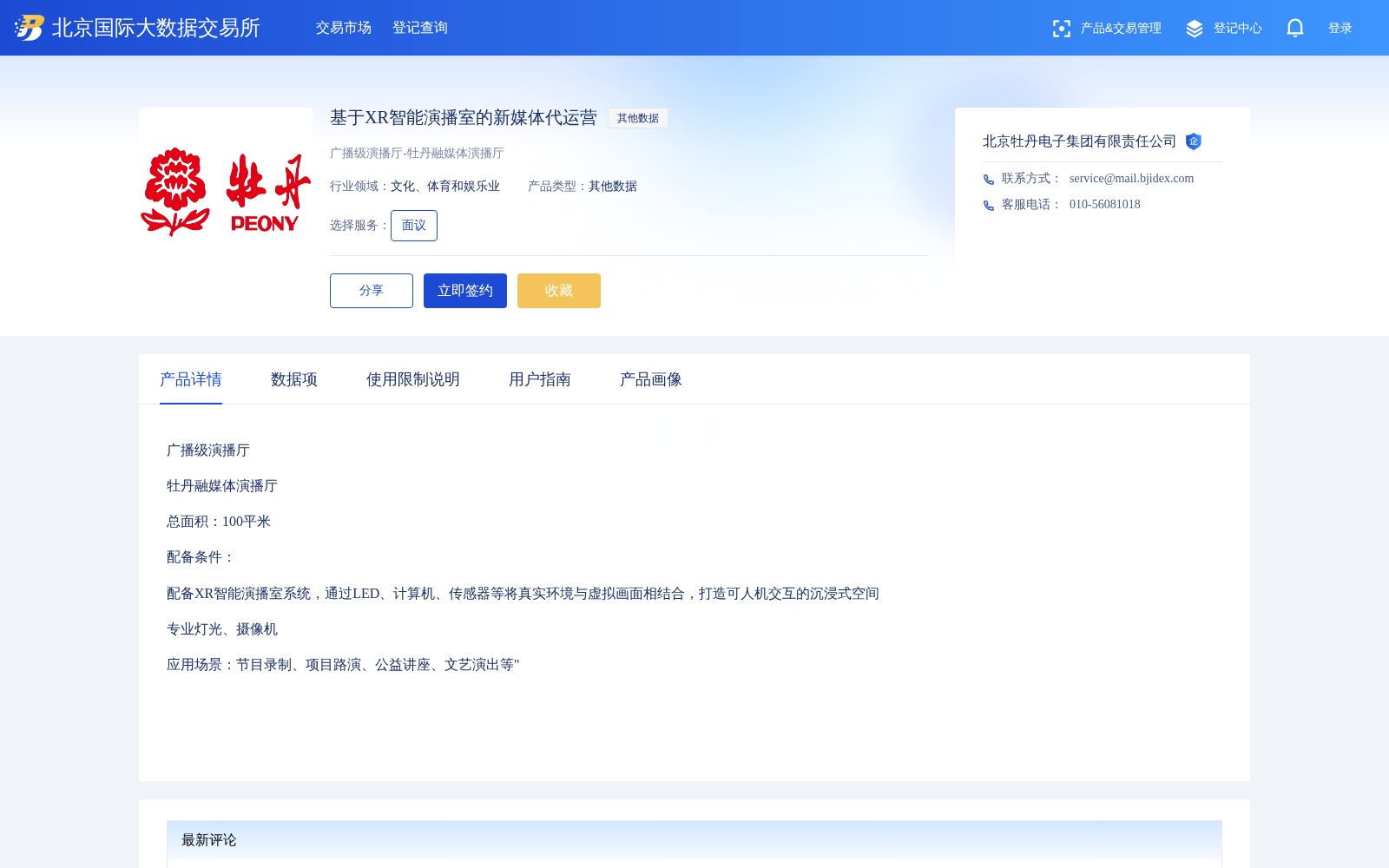Screen dimensions: 1389x868
Task: Click the 登录 link
Action: point(1340,29)
